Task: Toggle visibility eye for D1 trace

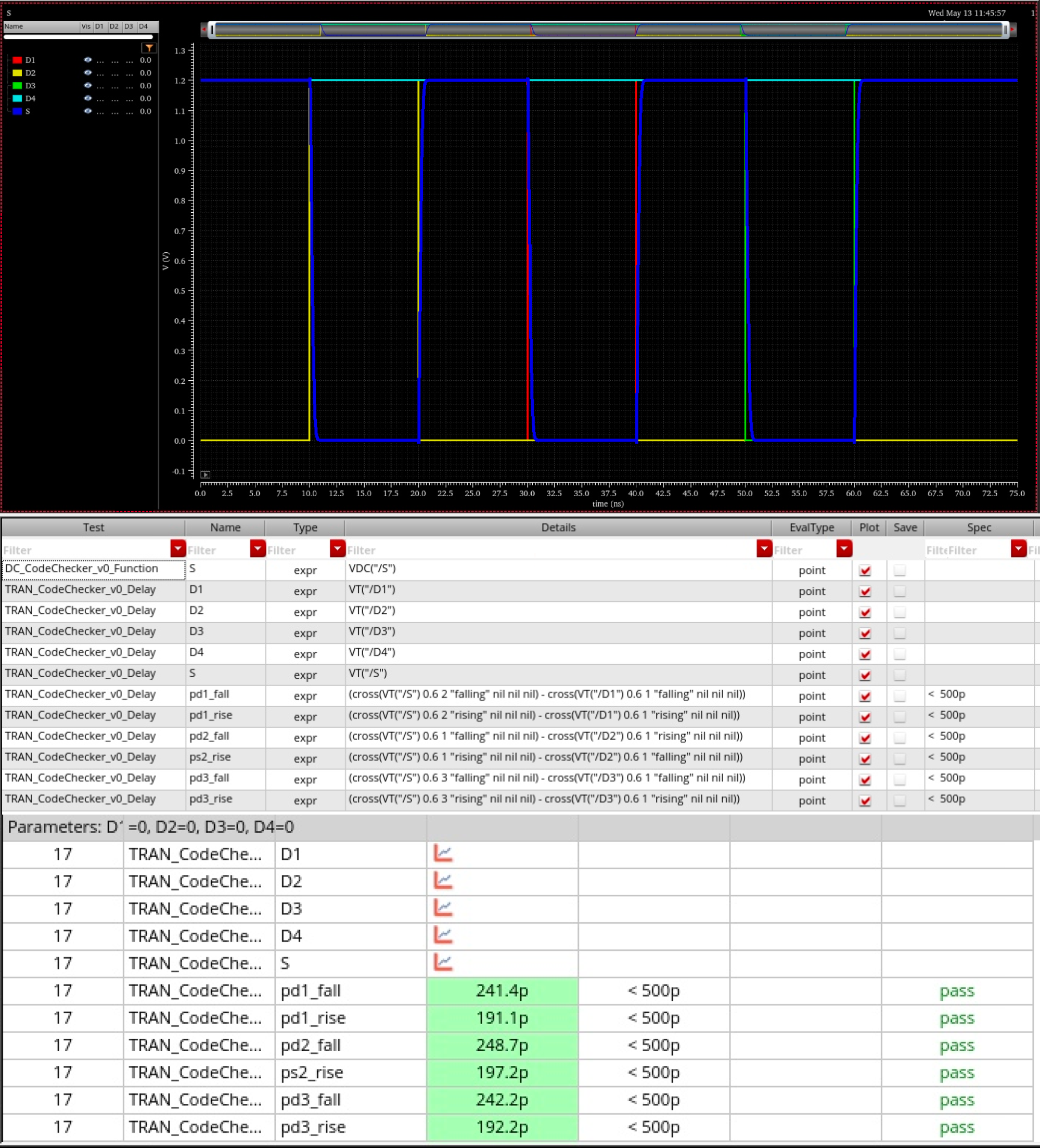Action: click(88, 60)
